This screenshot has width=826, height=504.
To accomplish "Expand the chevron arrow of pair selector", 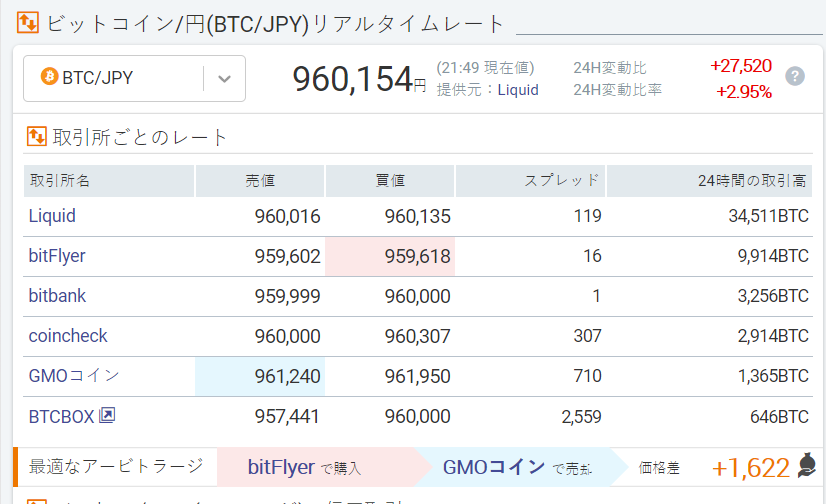I will pyautogui.click(x=225, y=78).
